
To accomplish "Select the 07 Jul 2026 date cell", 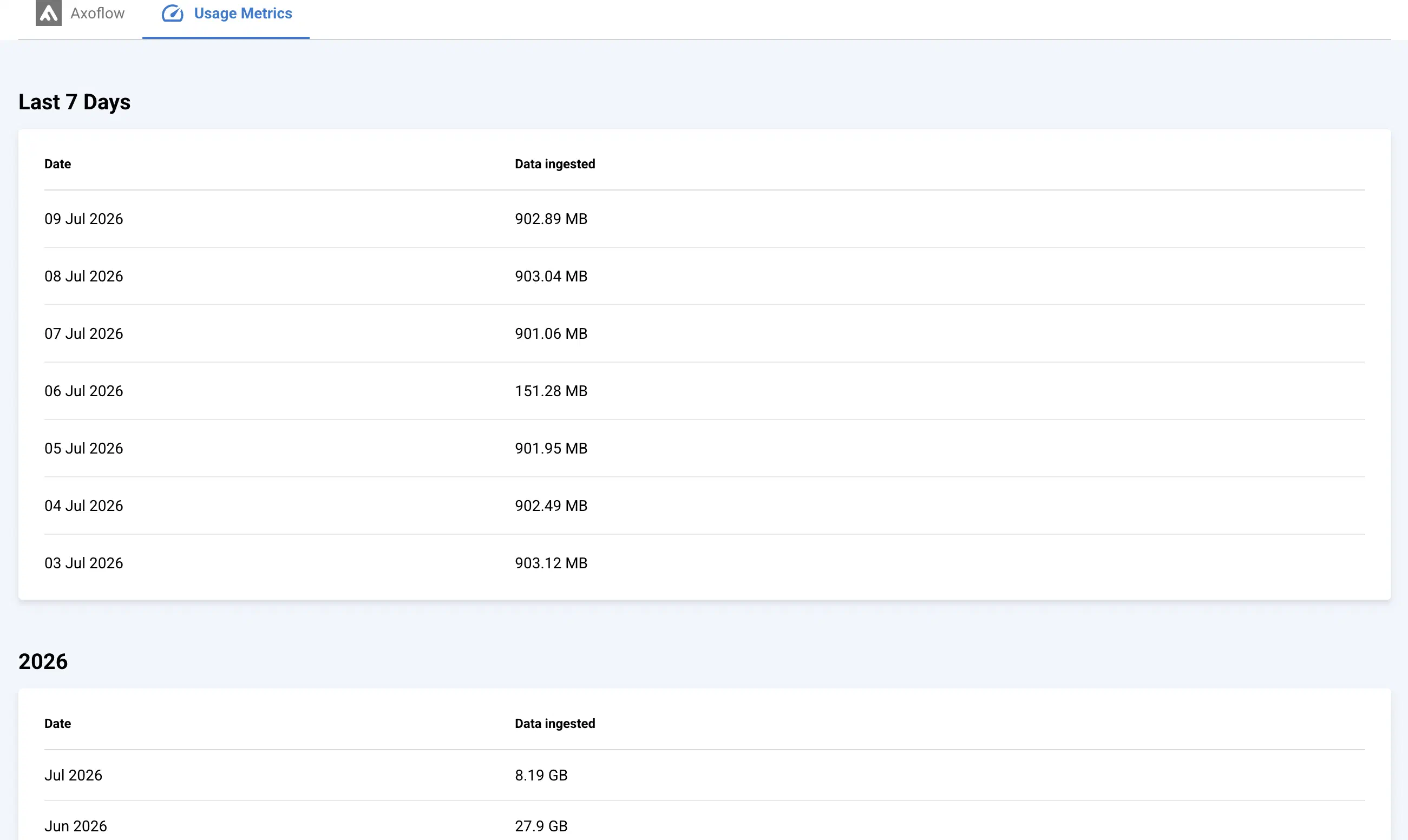I will point(84,333).
